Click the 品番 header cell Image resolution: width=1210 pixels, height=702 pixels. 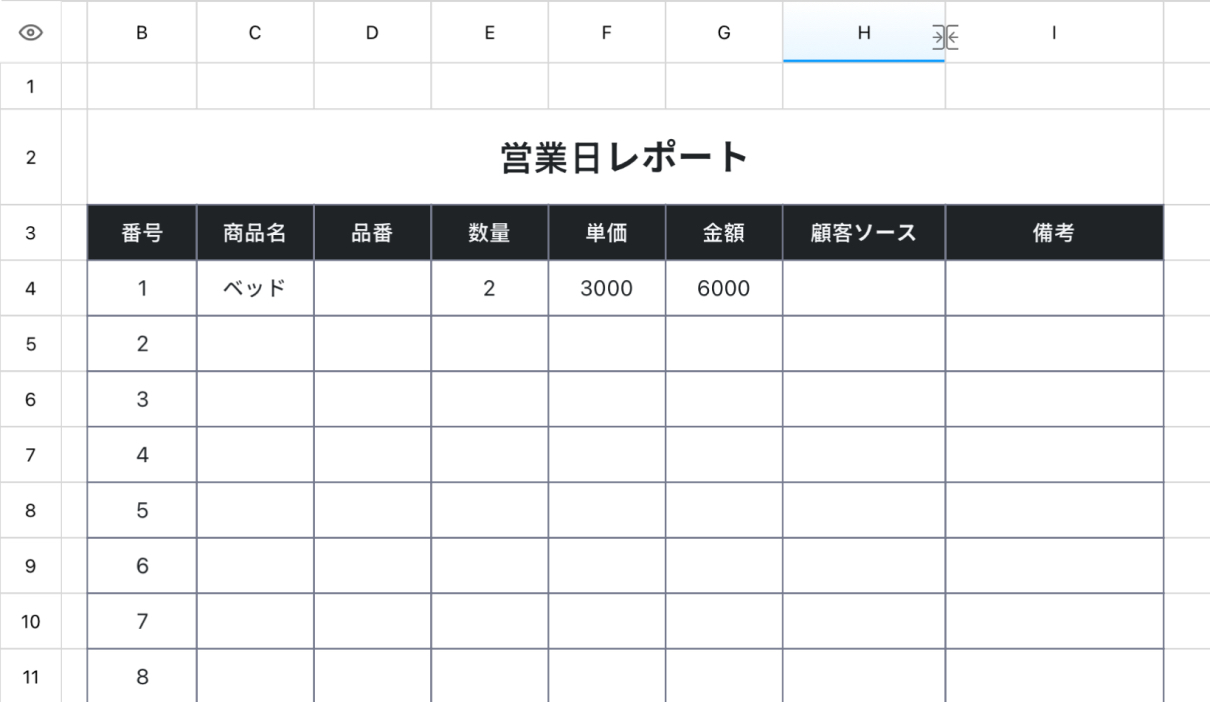pos(372,233)
